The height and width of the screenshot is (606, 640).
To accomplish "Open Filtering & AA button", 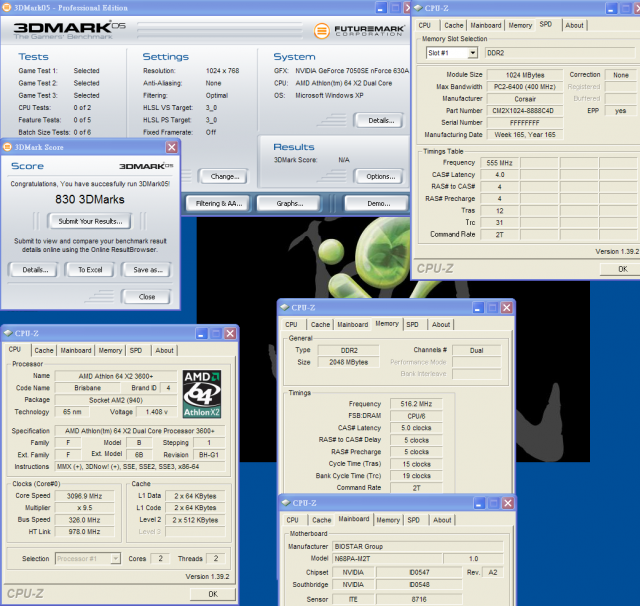I will [x=219, y=203].
